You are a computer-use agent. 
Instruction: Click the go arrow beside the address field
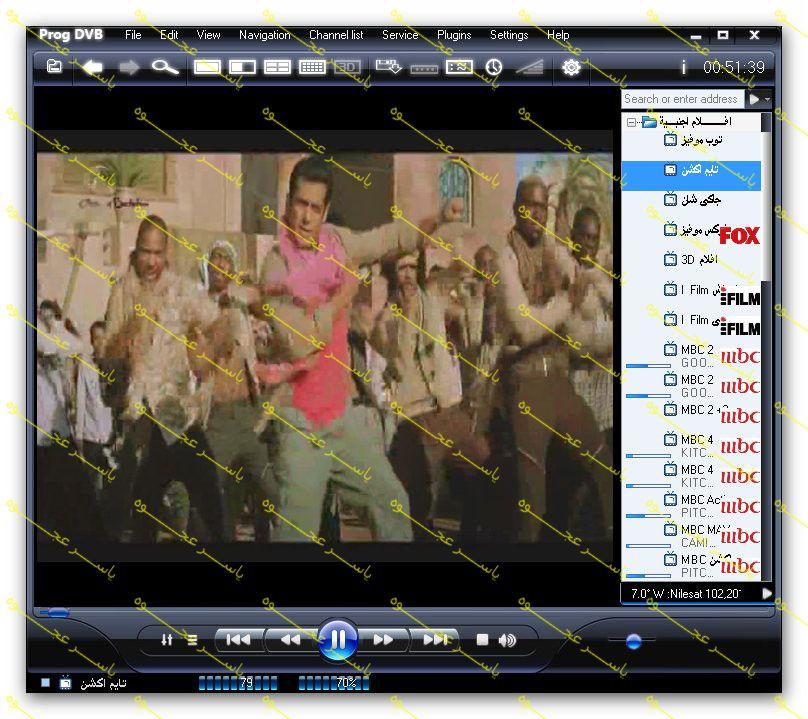[x=754, y=98]
